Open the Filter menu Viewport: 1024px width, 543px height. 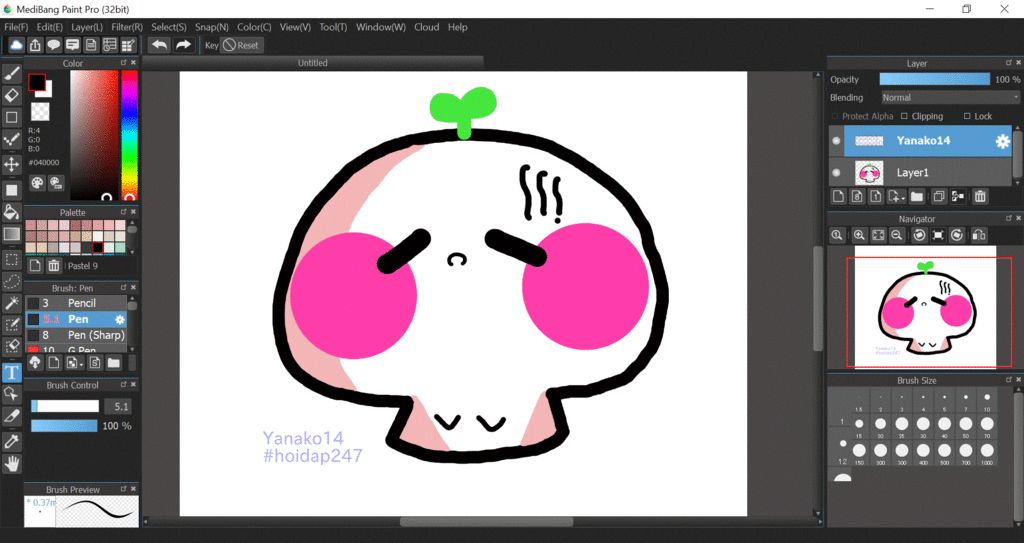[127, 27]
